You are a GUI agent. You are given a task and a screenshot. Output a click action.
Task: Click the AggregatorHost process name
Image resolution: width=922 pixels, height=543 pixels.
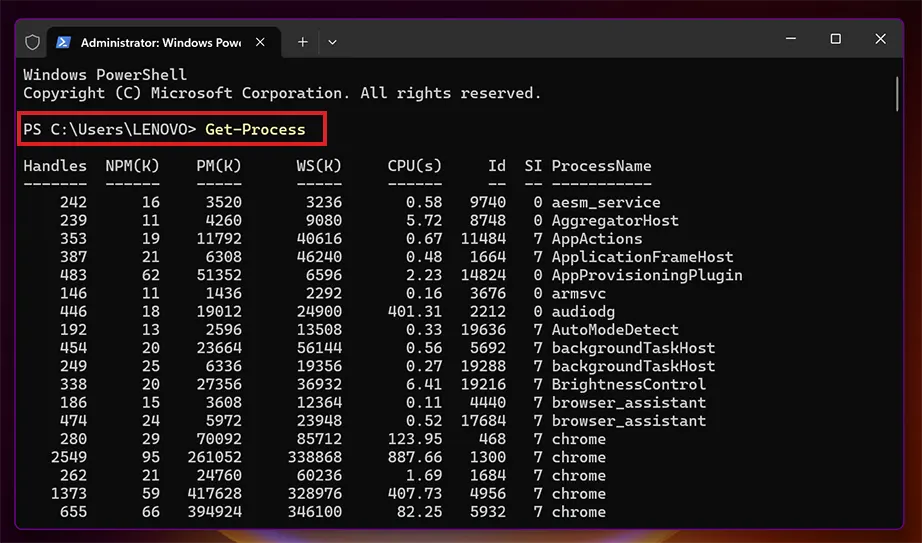pos(615,221)
